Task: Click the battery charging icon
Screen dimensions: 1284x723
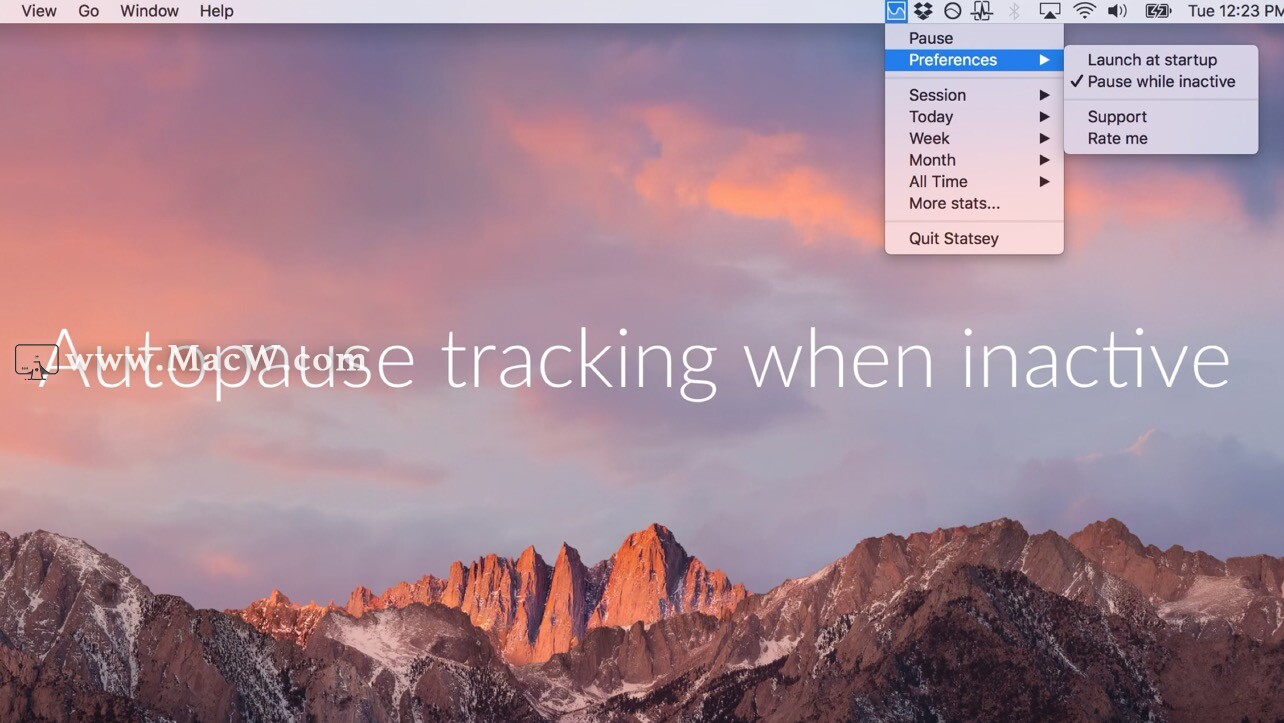Action: click(1158, 11)
